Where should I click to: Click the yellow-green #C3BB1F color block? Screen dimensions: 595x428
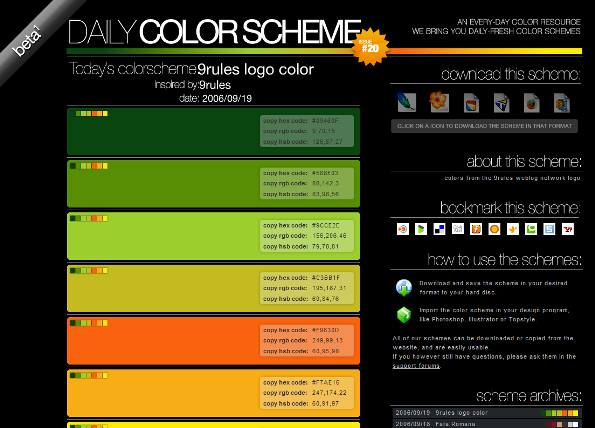[213, 288]
